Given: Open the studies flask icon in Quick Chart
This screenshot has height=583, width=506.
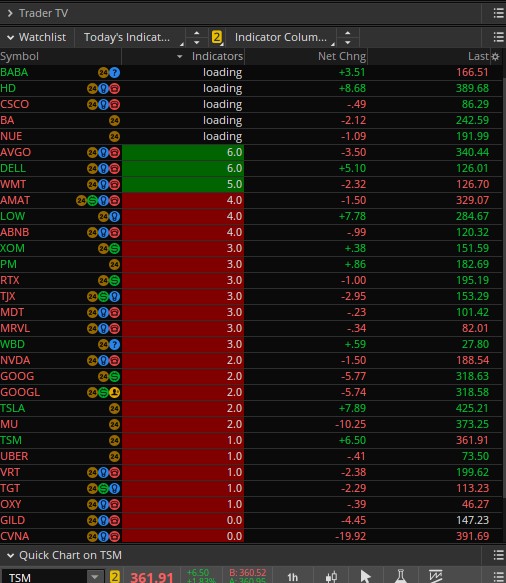Looking at the screenshot, I should pyautogui.click(x=400, y=576).
